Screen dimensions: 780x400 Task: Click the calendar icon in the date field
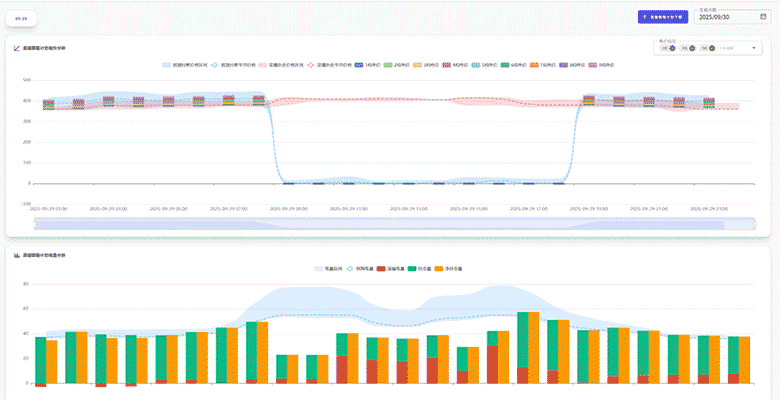[x=763, y=17]
